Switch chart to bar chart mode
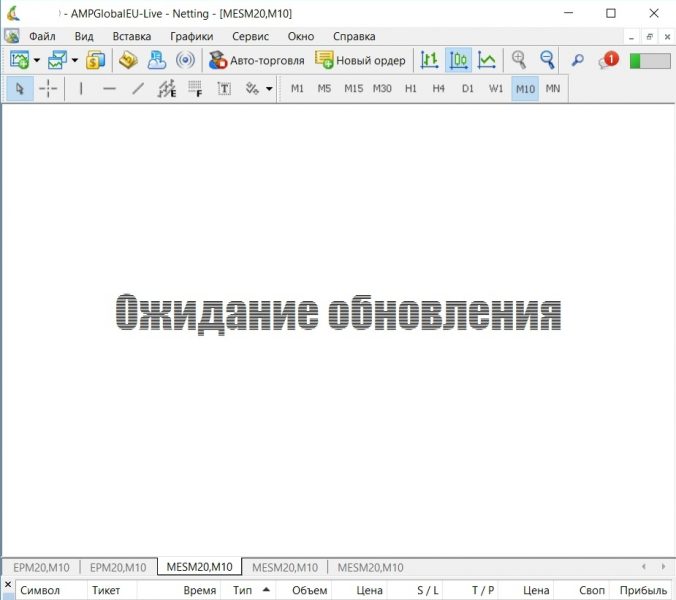 (x=430, y=60)
